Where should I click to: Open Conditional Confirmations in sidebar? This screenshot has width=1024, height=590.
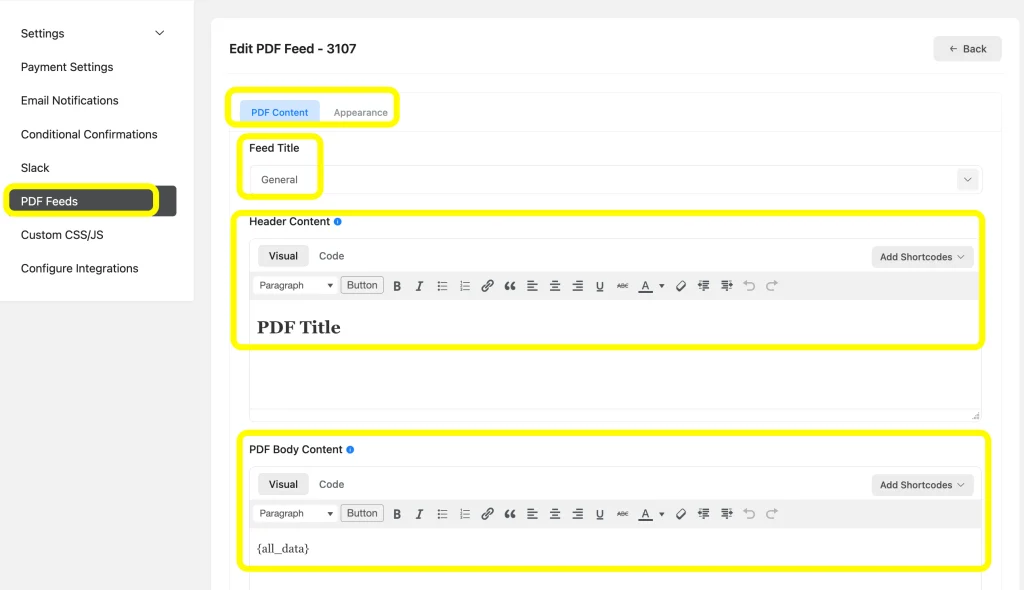(x=89, y=135)
